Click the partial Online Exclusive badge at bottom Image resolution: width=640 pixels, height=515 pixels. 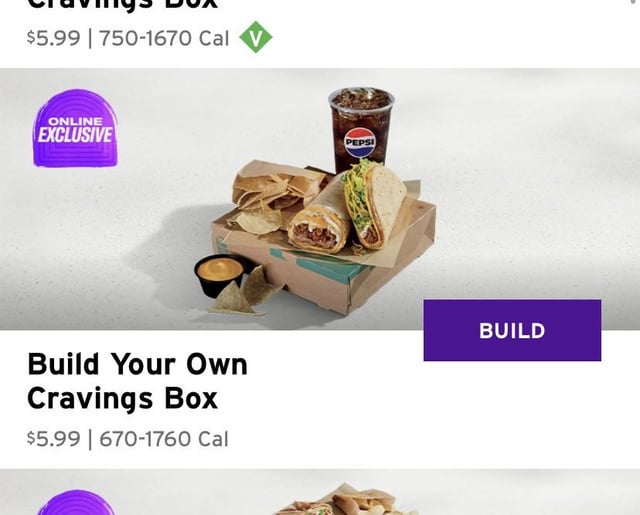(x=76, y=502)
